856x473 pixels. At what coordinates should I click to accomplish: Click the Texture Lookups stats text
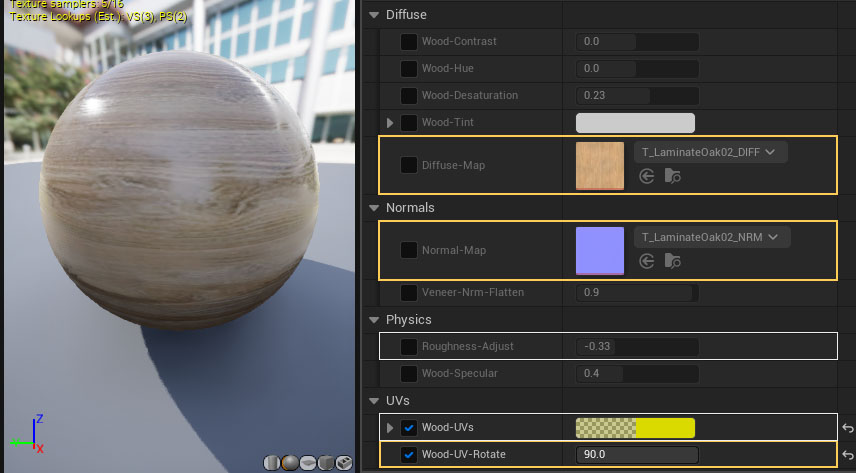coord(98,17)
